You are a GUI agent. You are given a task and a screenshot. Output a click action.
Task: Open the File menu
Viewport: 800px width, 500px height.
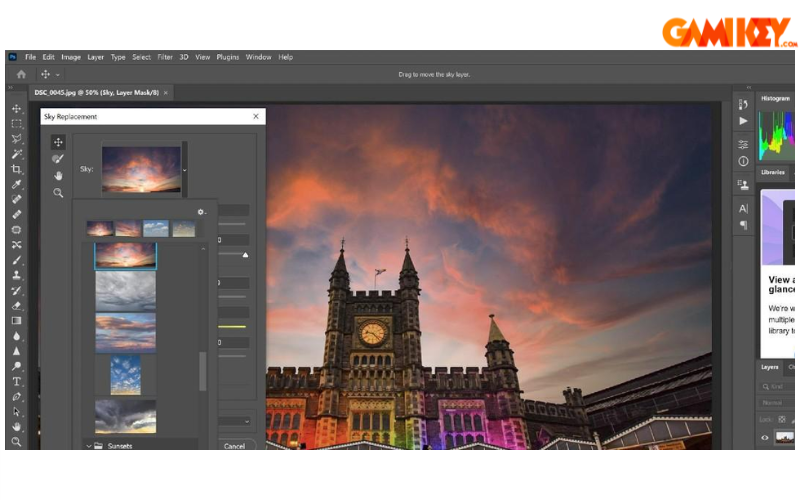pos(31,57)
